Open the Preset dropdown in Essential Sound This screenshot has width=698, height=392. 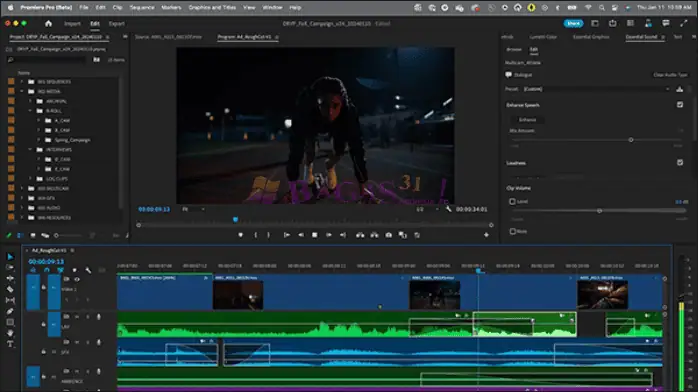597,89
